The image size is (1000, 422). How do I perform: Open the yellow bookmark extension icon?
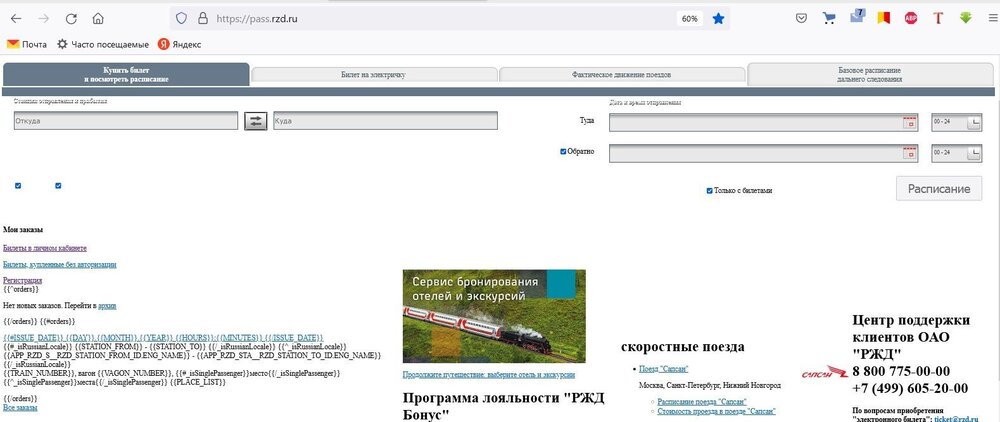pyautogui.click(x=883, y=18)
